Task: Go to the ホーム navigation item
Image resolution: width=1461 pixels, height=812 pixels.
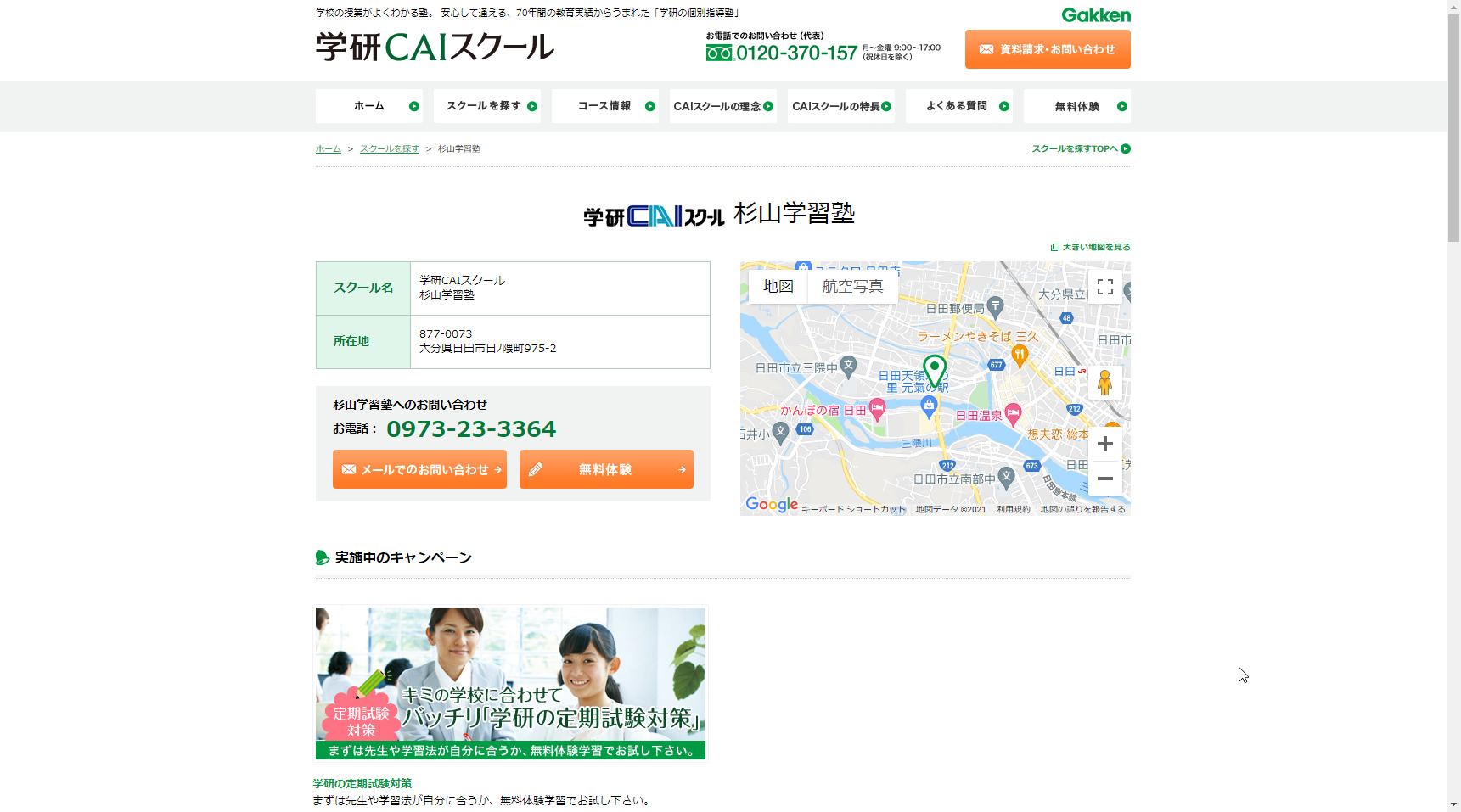Action: [x=369, y=106]
